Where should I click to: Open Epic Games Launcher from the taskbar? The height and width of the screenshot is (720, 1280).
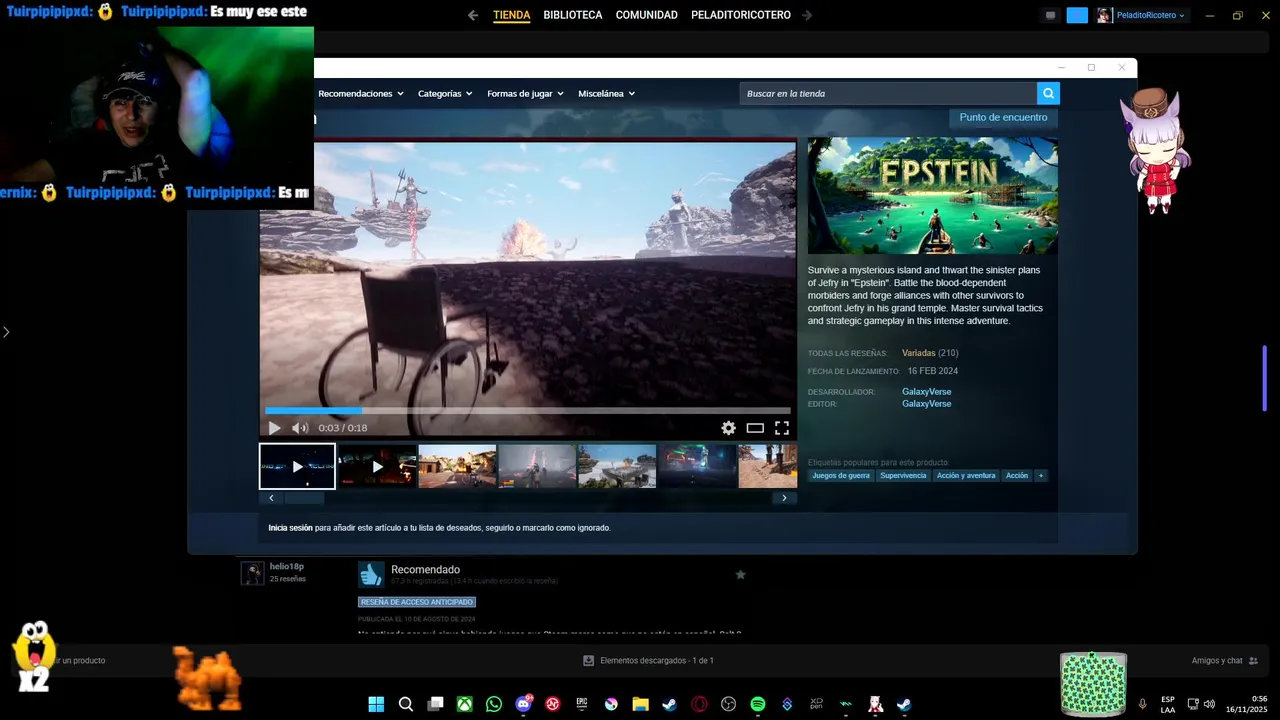582,704
